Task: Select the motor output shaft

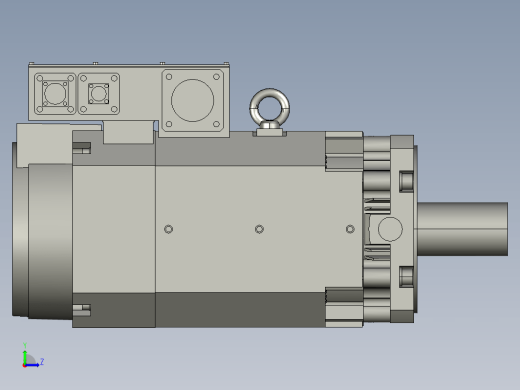Action: coord(463,229)
